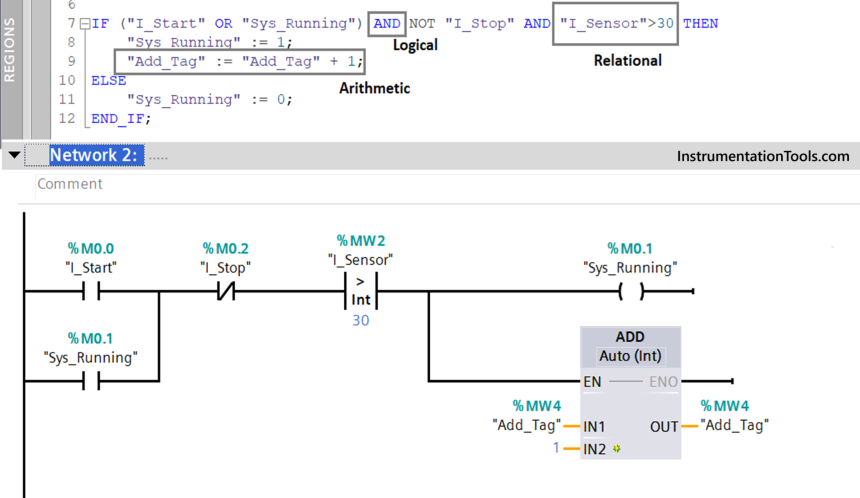Screen dimensions: 860x498
Task: Select the "Add_Tag" operand at OUT
Action: coord(734,425)
